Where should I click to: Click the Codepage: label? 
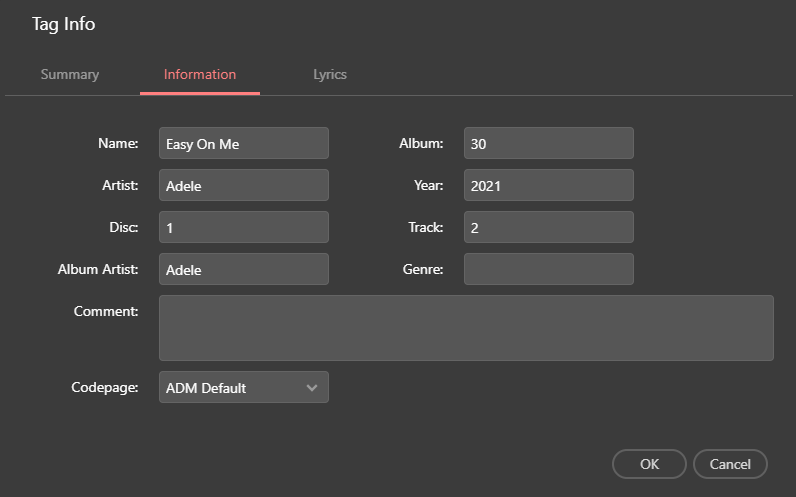(105, 388)
